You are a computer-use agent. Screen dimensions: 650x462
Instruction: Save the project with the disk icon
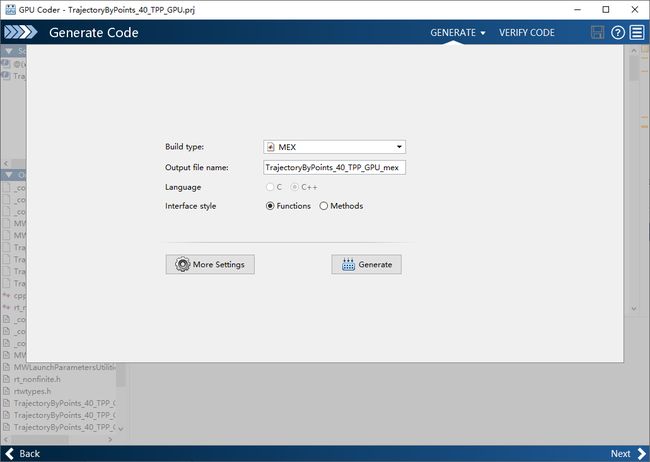click(597, 32)
